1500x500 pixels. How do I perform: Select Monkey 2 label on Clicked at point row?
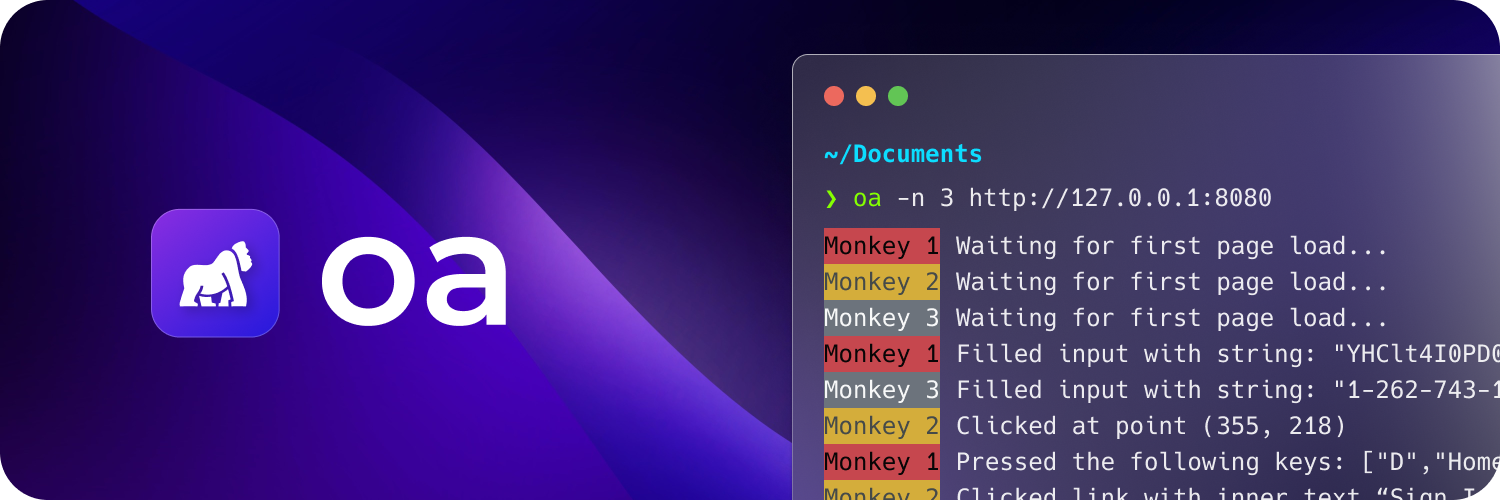point(882,426)
